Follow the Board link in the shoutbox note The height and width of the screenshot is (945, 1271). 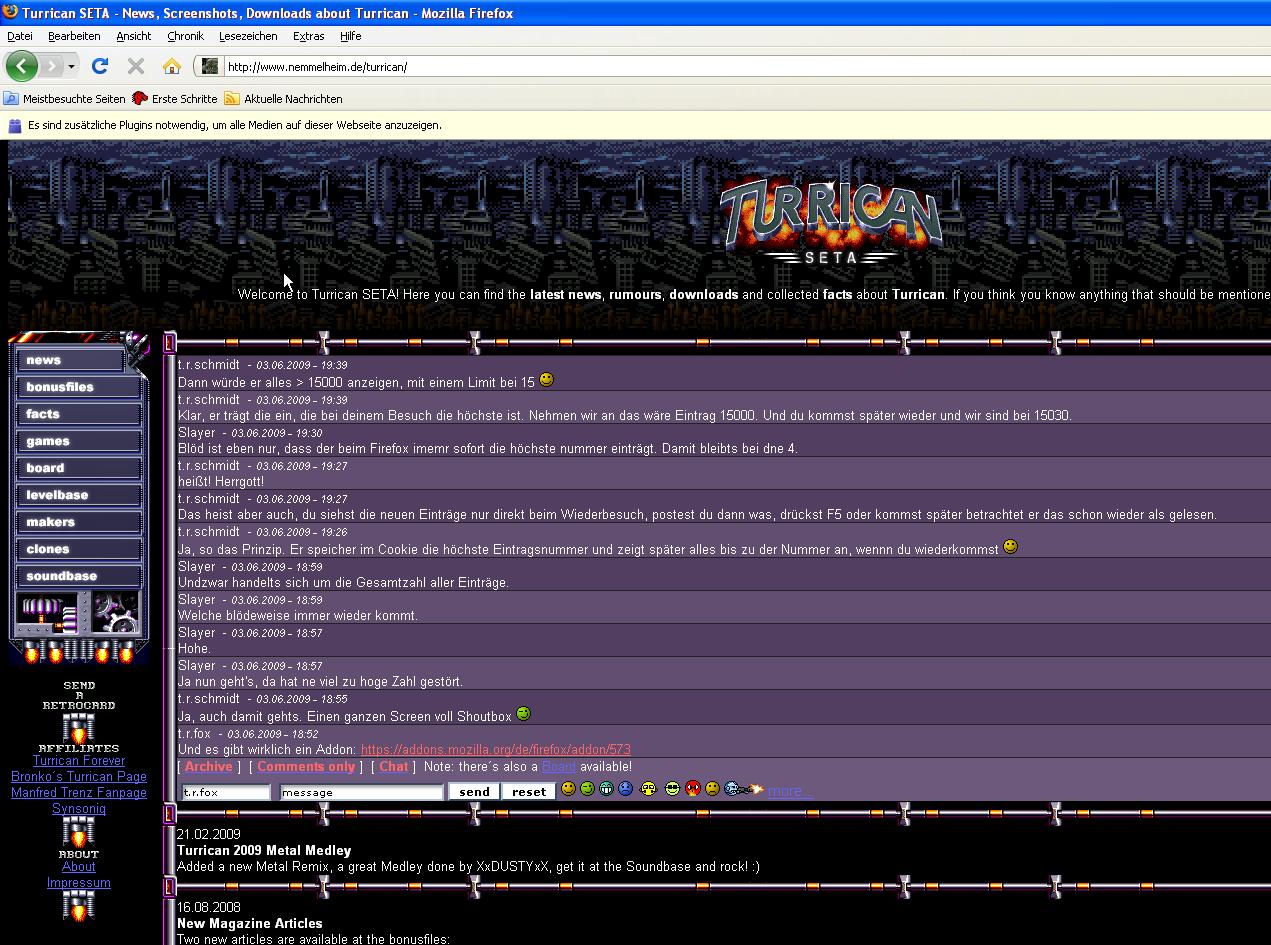click(559, 767)
